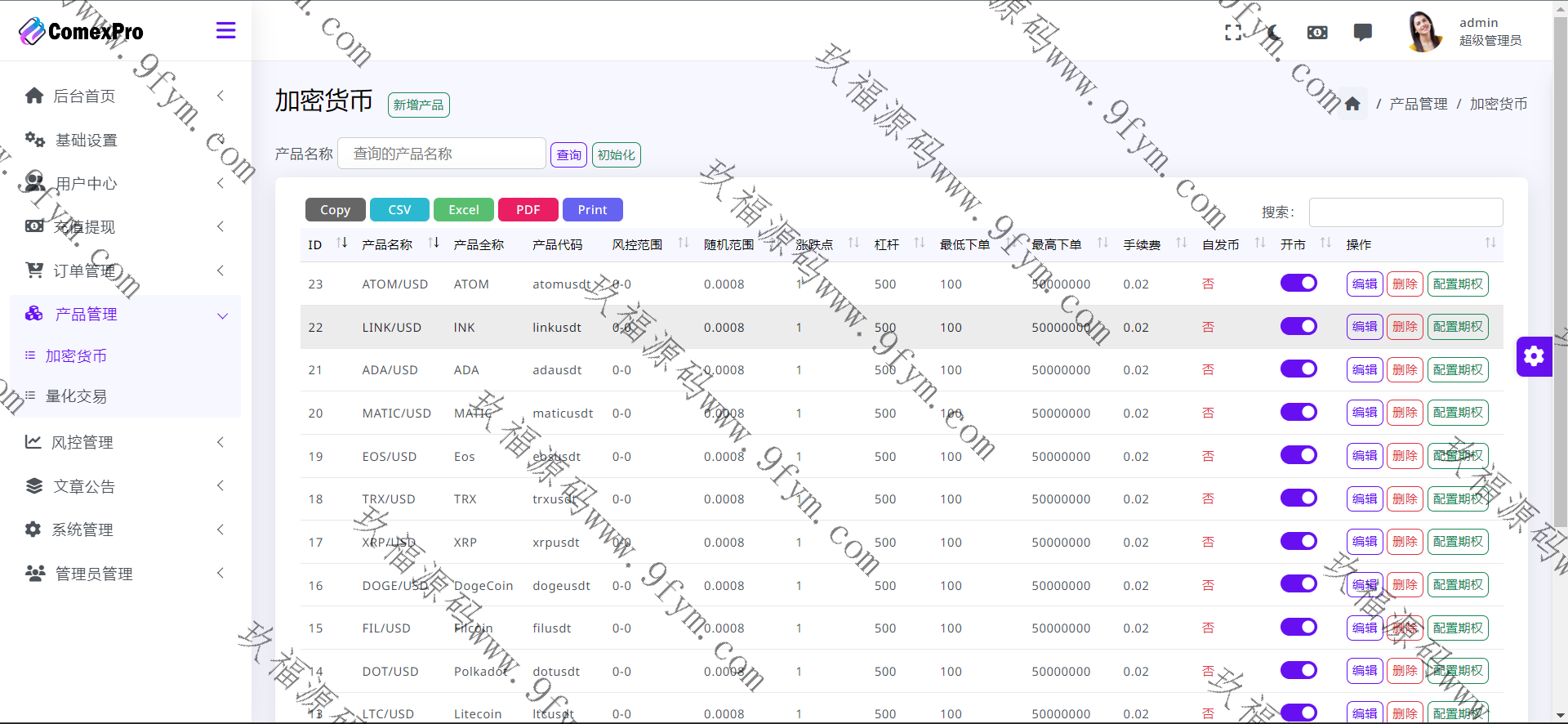Click the home icon in the breadcrumb
This screenshot has width=1568, height=724.
click(1352, 104)
